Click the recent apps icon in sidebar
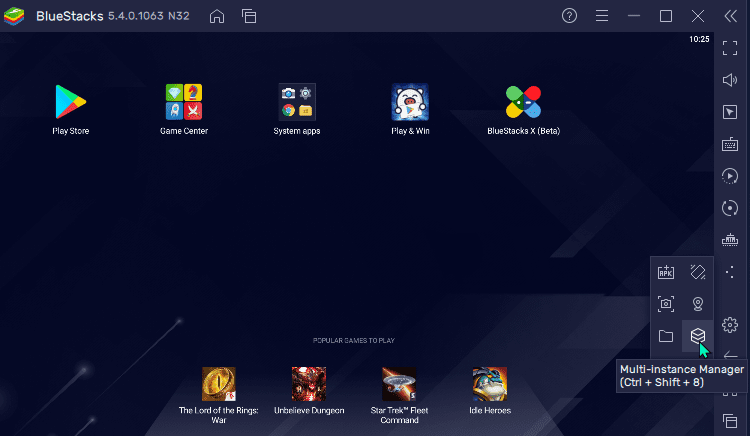This screenshot has height=436, width=750. pos(730,421)
